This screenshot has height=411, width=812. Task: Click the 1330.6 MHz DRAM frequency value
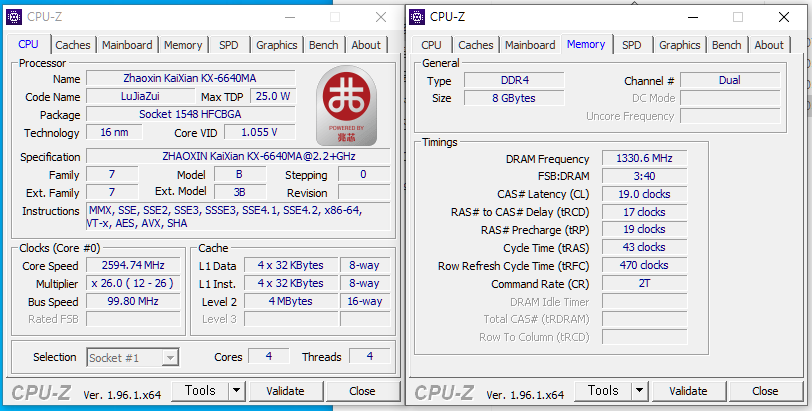645,158
